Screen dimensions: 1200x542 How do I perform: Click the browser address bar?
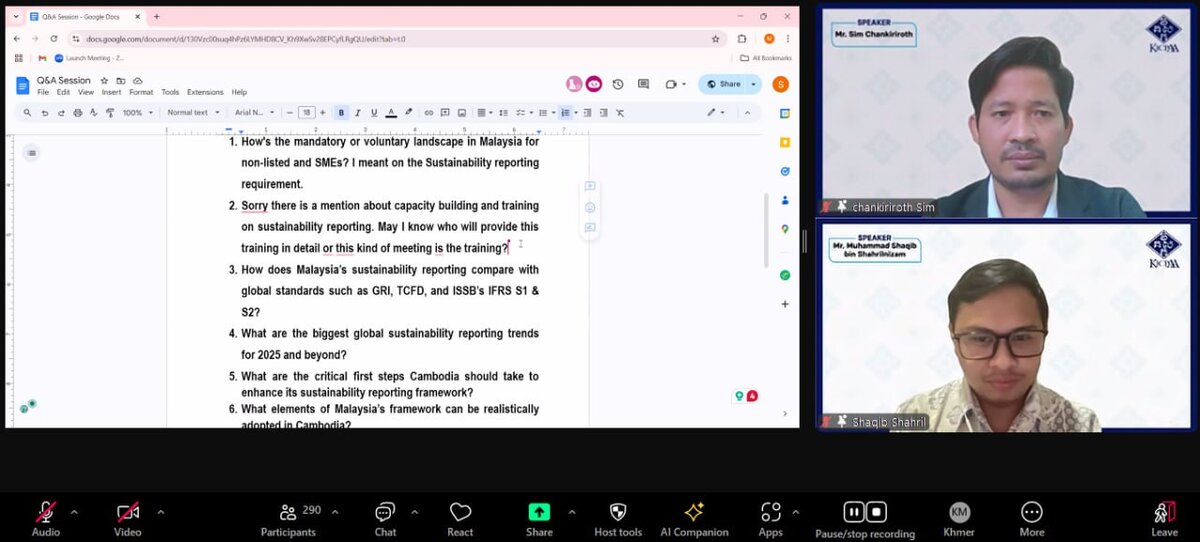395,39
